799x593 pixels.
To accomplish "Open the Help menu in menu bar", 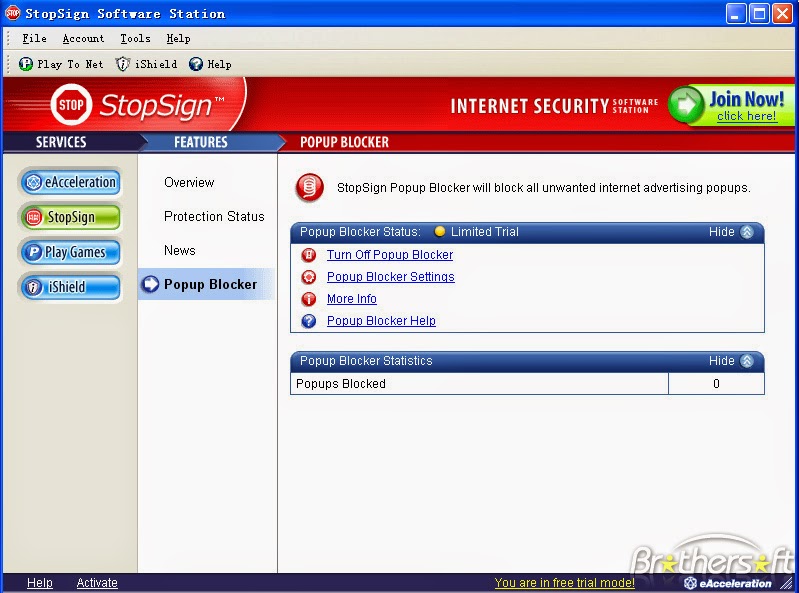I will (178, 38).
